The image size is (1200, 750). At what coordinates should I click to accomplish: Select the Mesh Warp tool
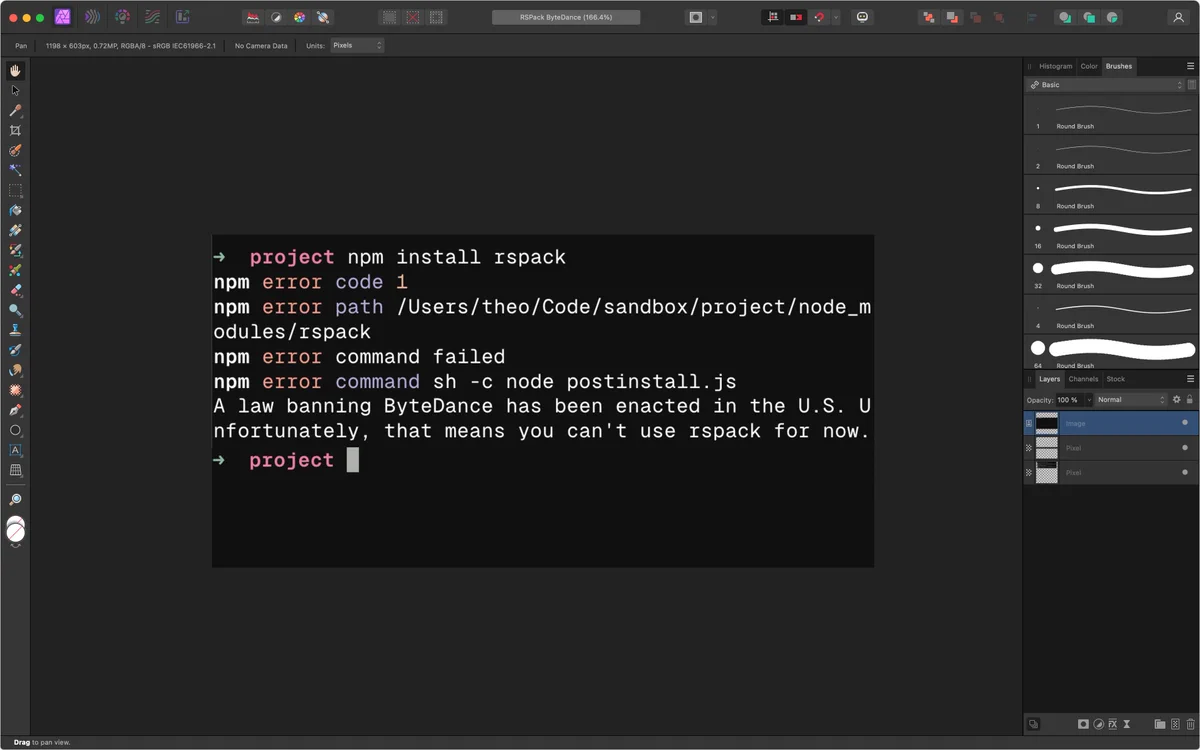[x=15, y=470]
